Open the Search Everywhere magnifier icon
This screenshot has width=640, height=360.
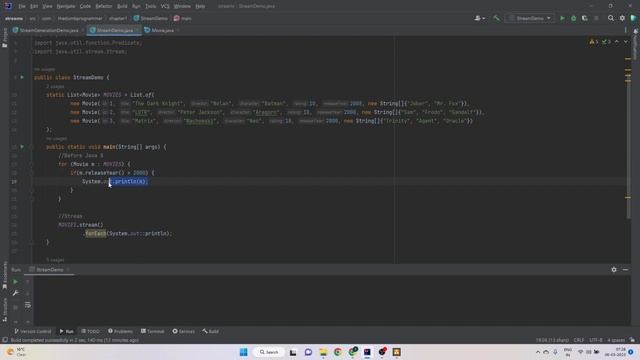coord(611,18)
